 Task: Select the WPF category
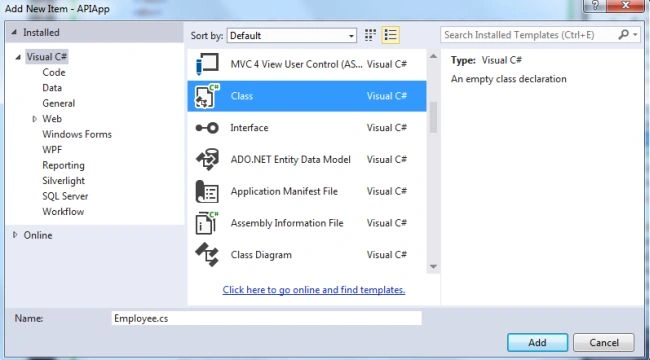coord(52,150)
